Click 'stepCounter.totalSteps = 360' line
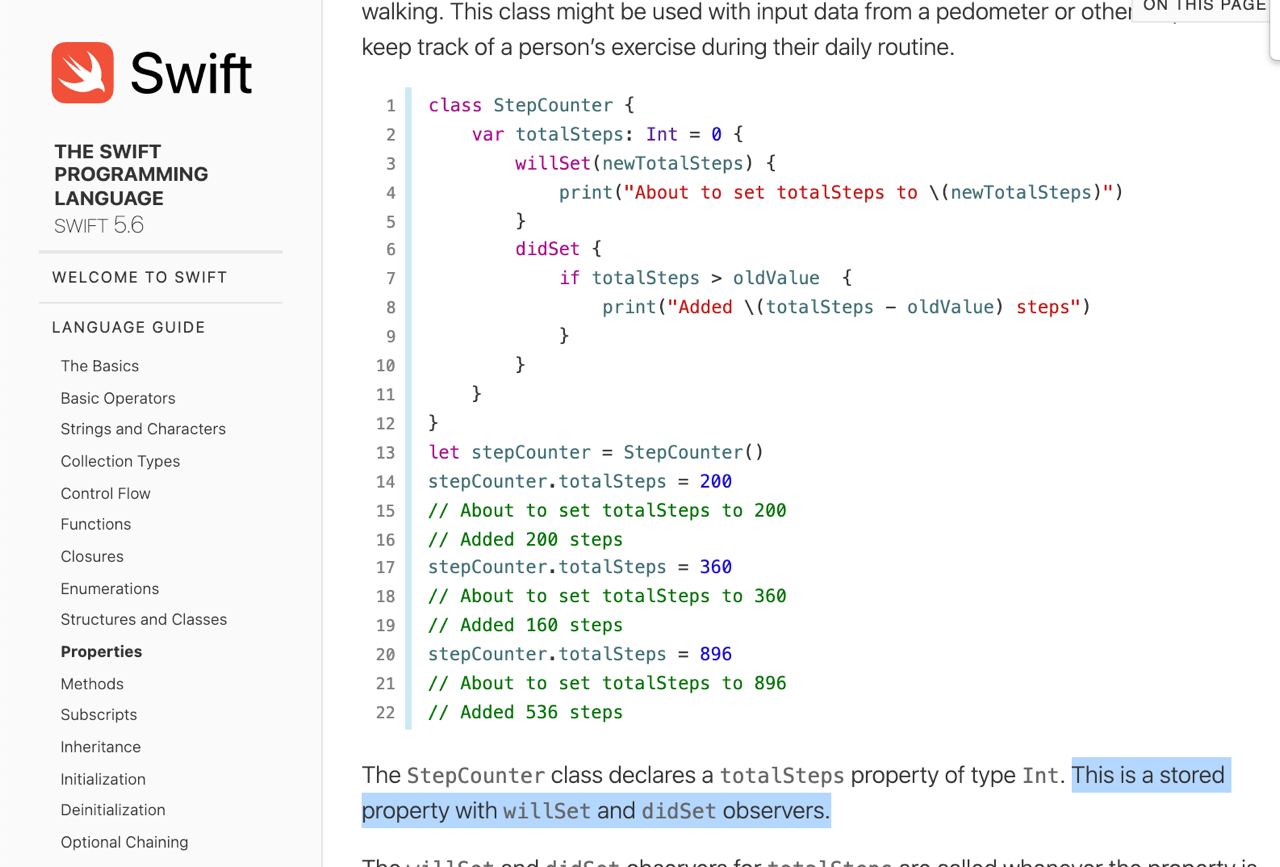1280x867 pixels. 580,567
